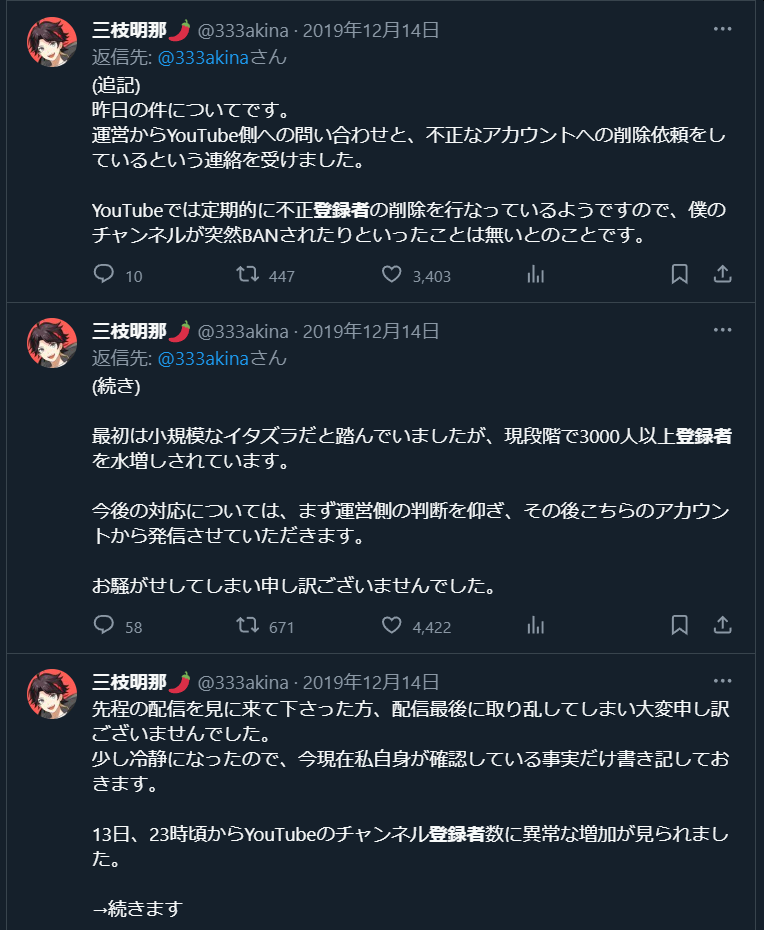View analytics of the first tweet
Screen dimensions: 764x930
[536, 274]
